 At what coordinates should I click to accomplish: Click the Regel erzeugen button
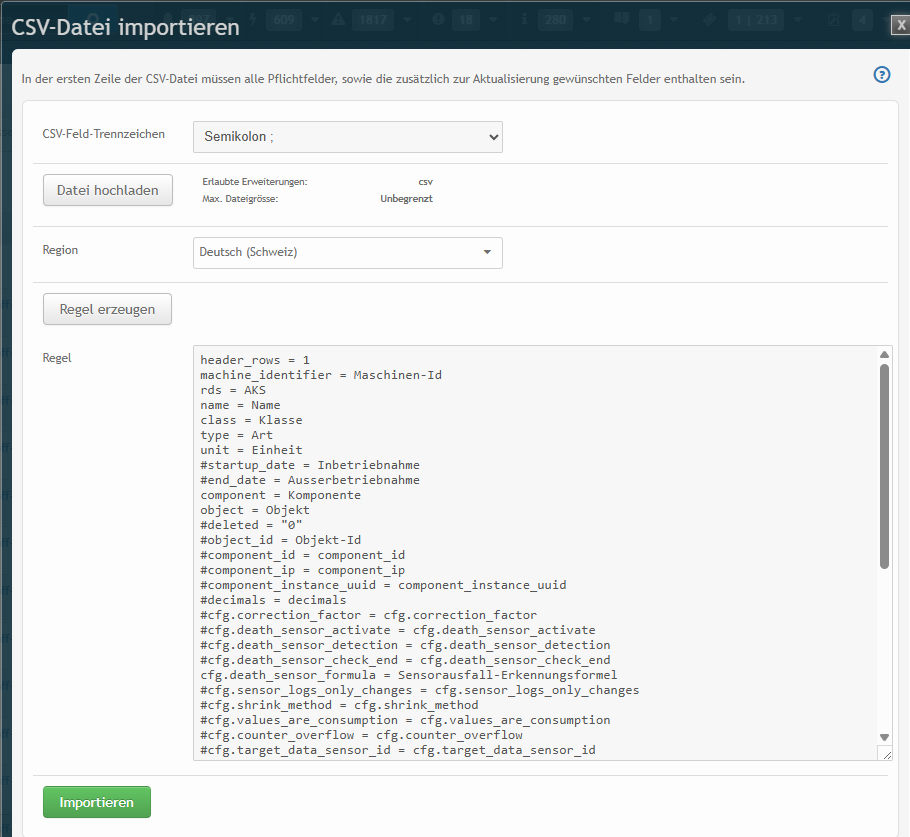click(107, 309)
